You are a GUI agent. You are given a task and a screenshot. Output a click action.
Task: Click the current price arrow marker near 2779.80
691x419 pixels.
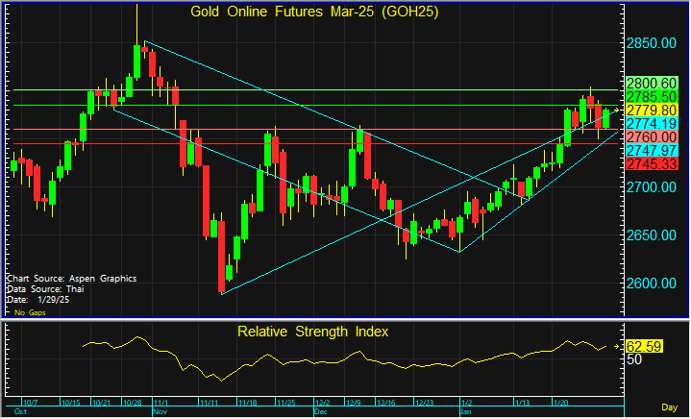[x=618, y=108]
